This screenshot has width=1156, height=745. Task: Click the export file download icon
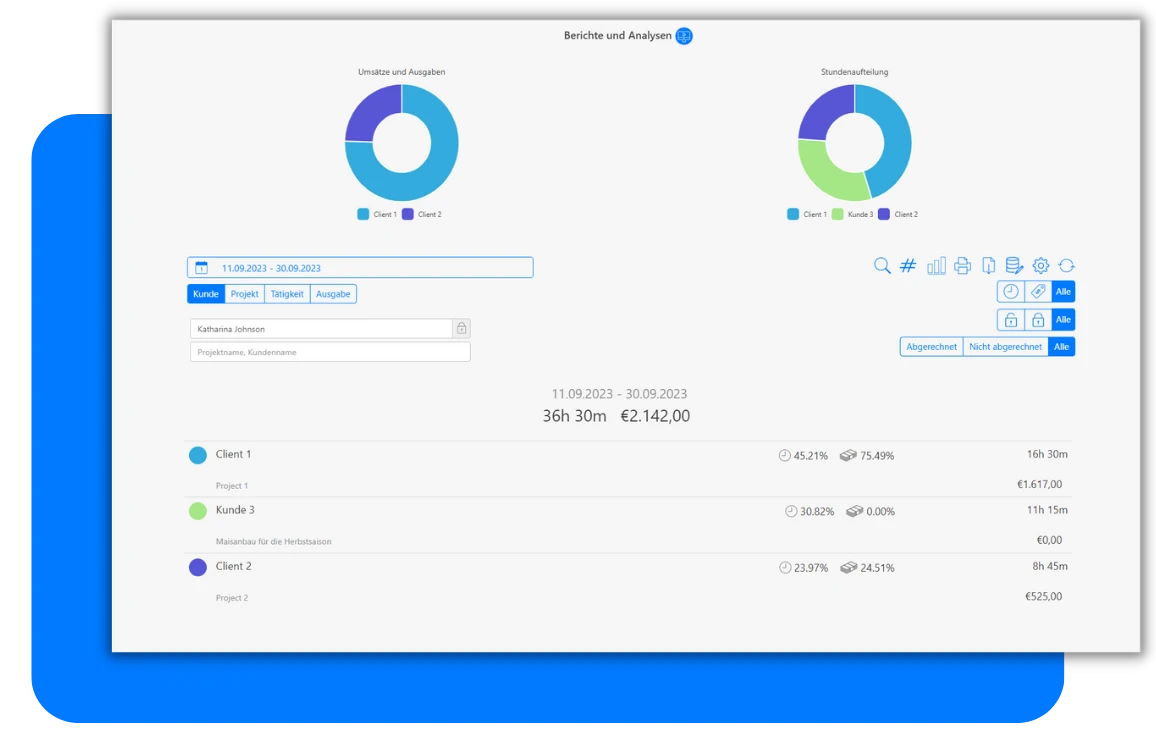coord(988,266)
